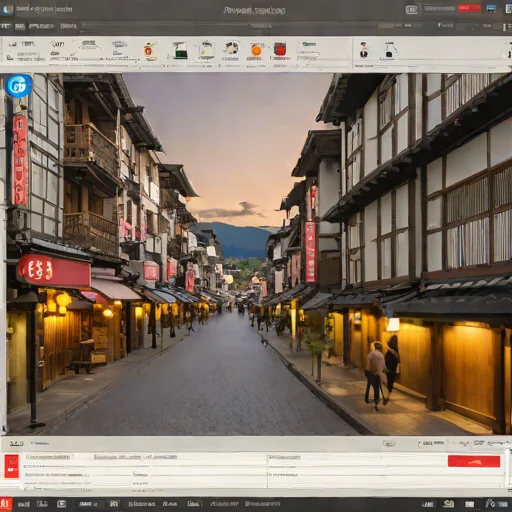Click the white teapot-shaped toolbar icon

click(x=206, y=50)
